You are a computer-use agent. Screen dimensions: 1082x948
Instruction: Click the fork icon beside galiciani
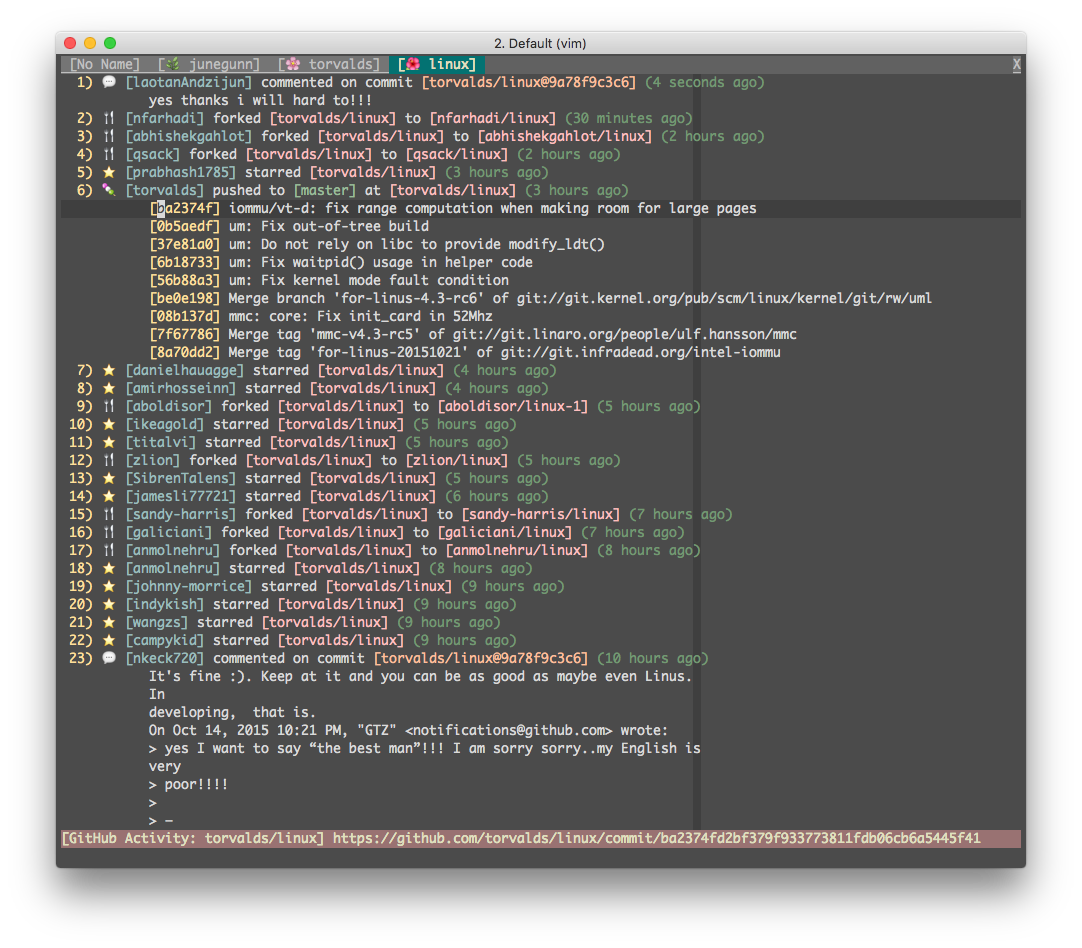coord(109,532)
